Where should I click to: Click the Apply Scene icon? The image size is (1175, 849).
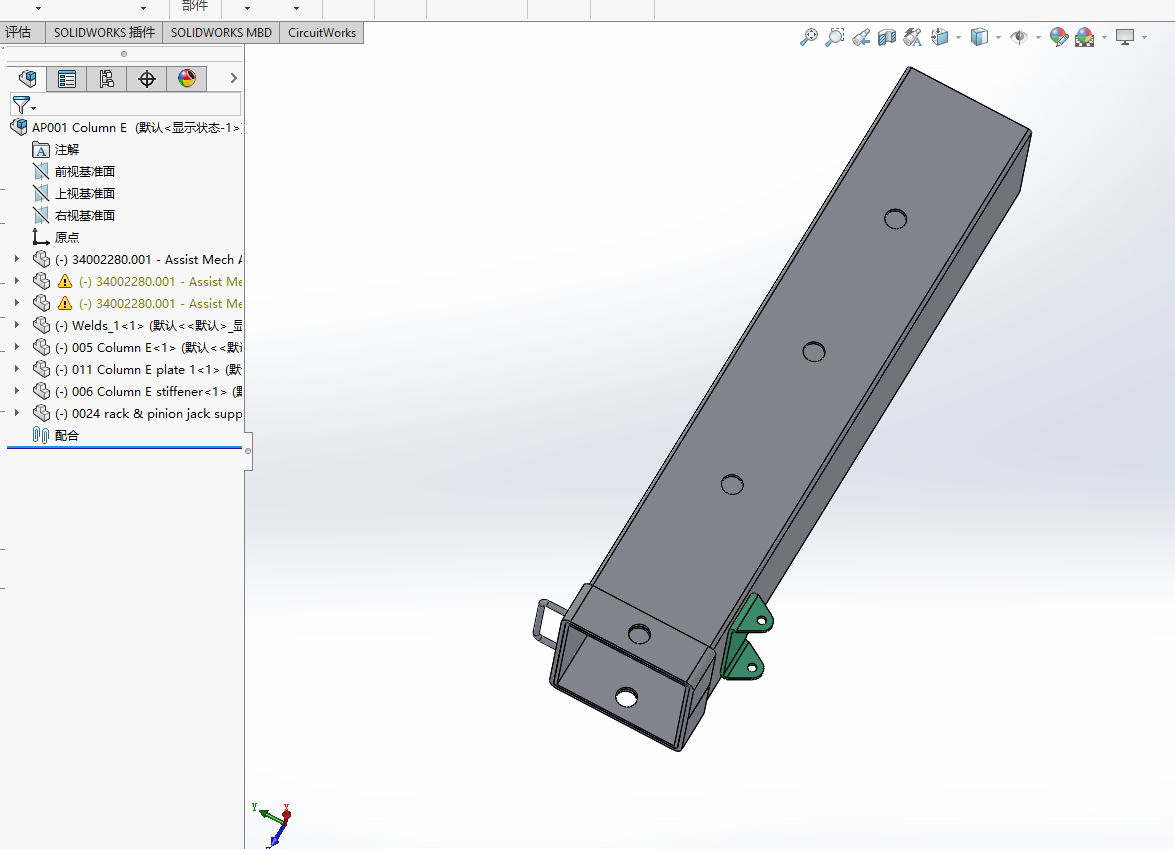[1084, 37]
